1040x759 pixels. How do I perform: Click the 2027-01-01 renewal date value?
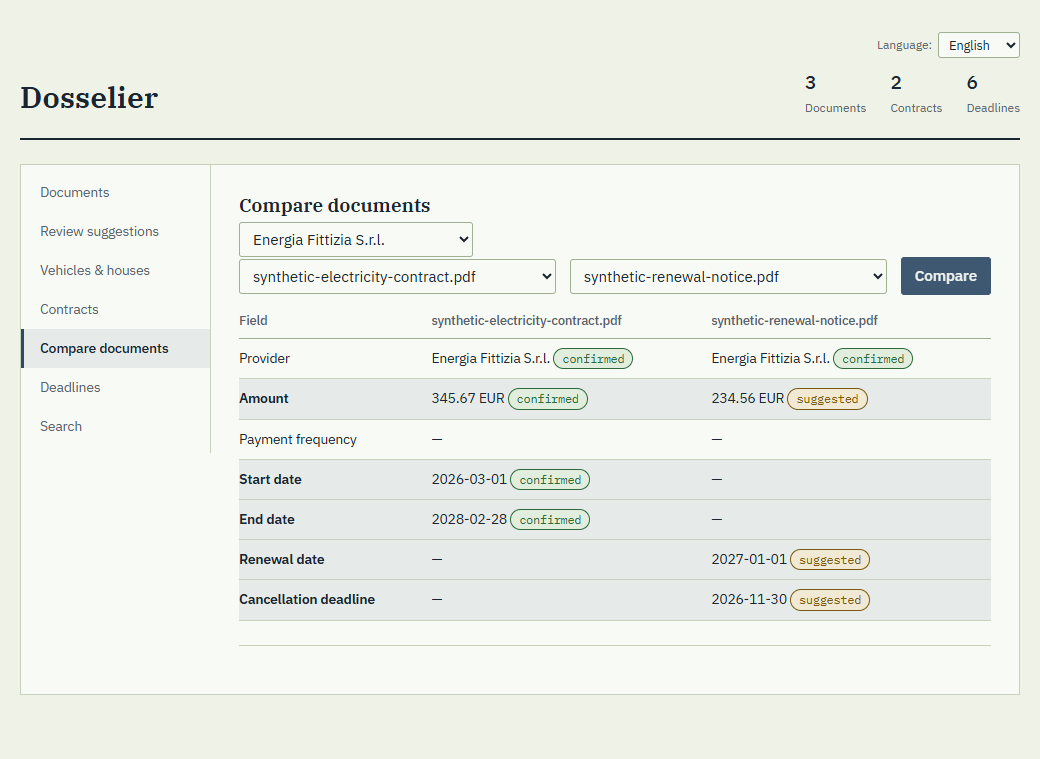[749, 559]
